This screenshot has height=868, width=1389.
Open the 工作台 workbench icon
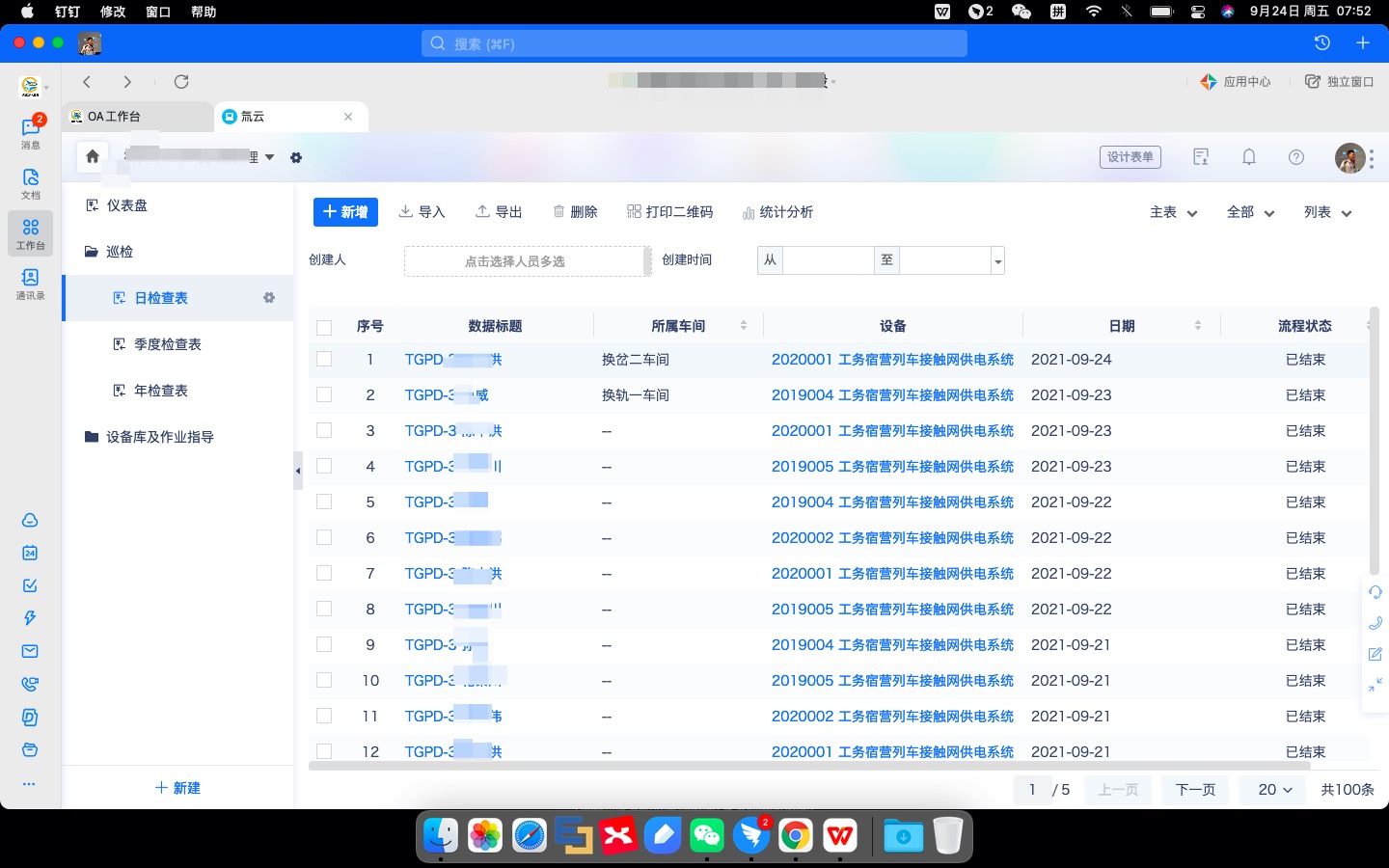[x=31, y=233]
